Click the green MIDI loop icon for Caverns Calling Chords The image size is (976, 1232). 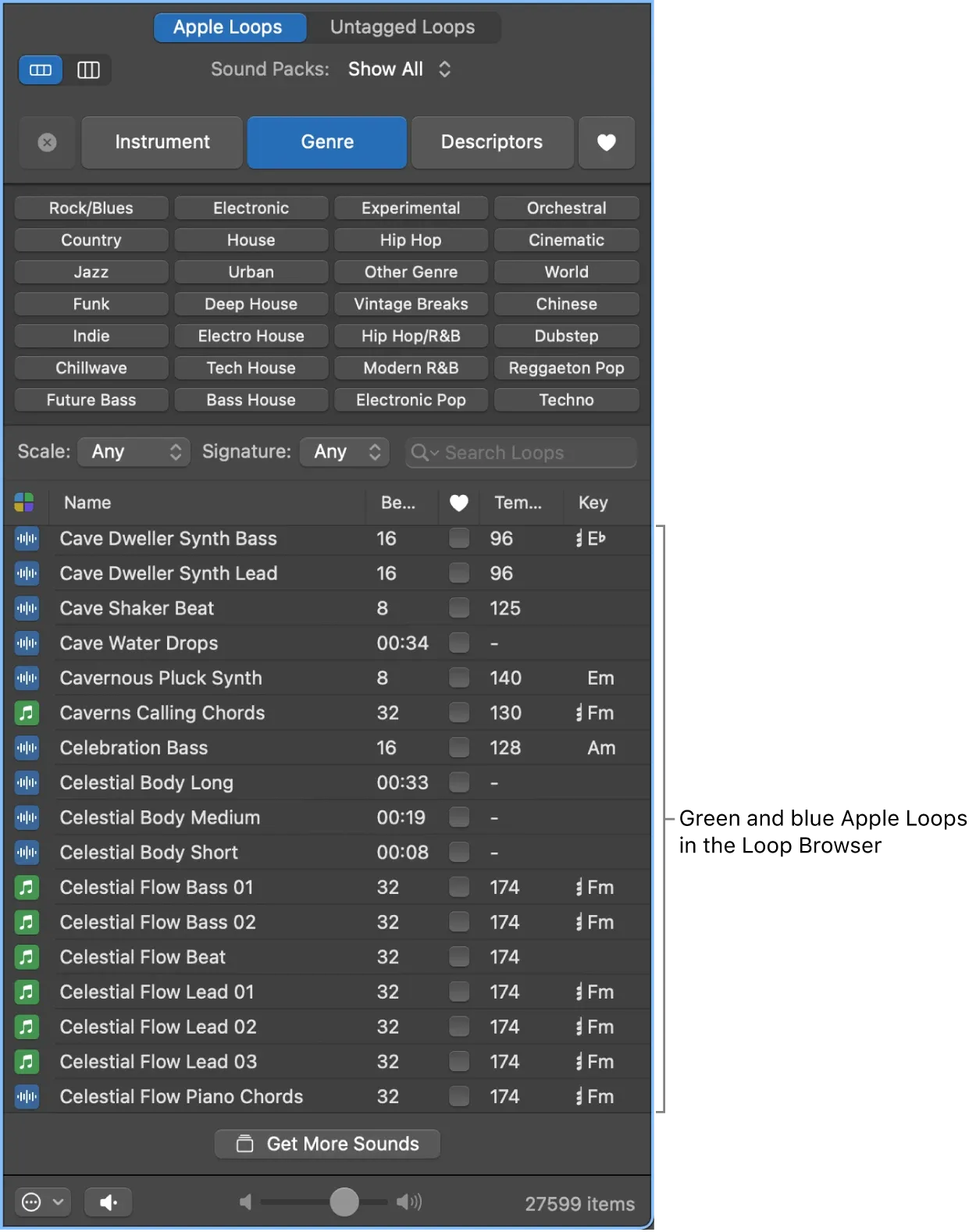point(27,713)
